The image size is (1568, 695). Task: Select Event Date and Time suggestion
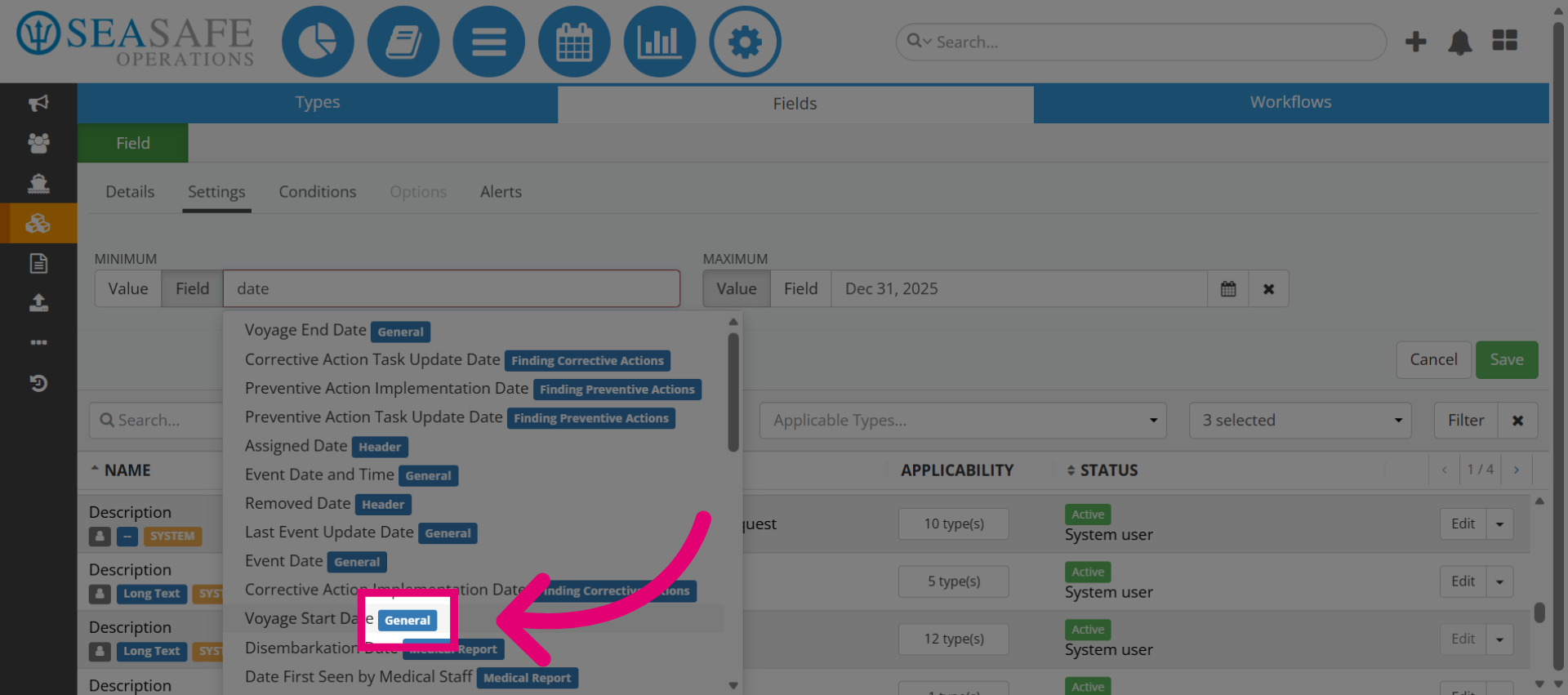(x=474, y=475)
